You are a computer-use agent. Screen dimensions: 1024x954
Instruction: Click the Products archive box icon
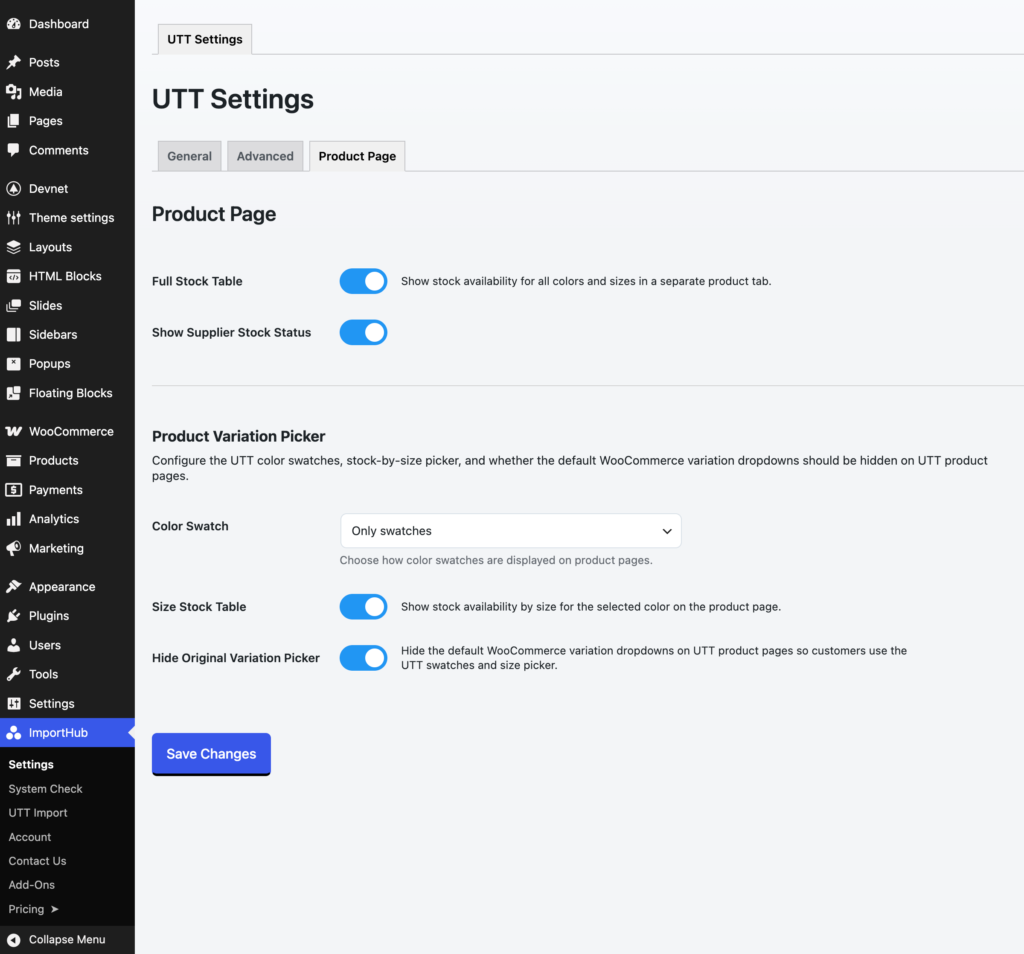pyautogui.click(x=14, y=461)
